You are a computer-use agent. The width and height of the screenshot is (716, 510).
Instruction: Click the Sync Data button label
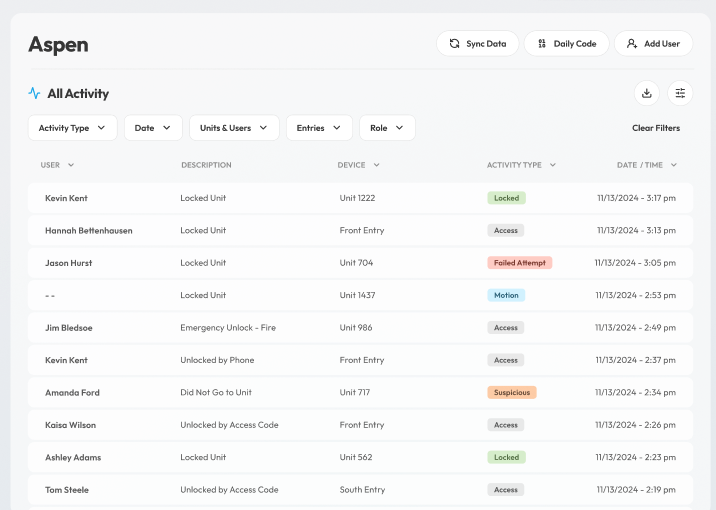tap(486, 44)
